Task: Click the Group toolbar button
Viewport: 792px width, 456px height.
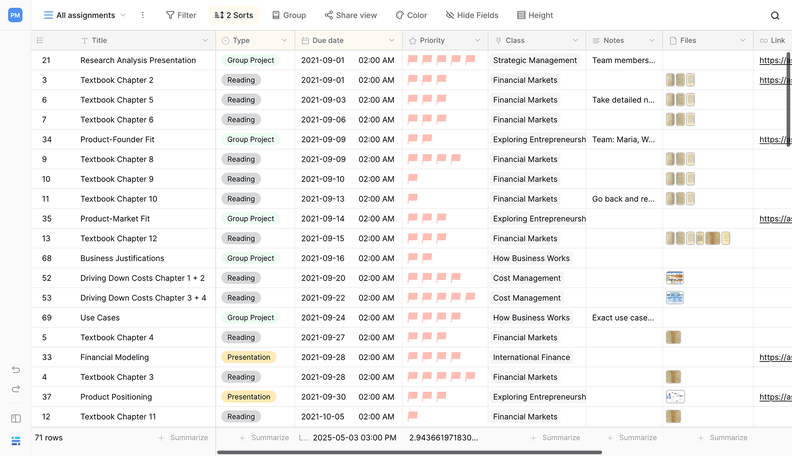Action: pyautogui.click(x=289, y=16)
